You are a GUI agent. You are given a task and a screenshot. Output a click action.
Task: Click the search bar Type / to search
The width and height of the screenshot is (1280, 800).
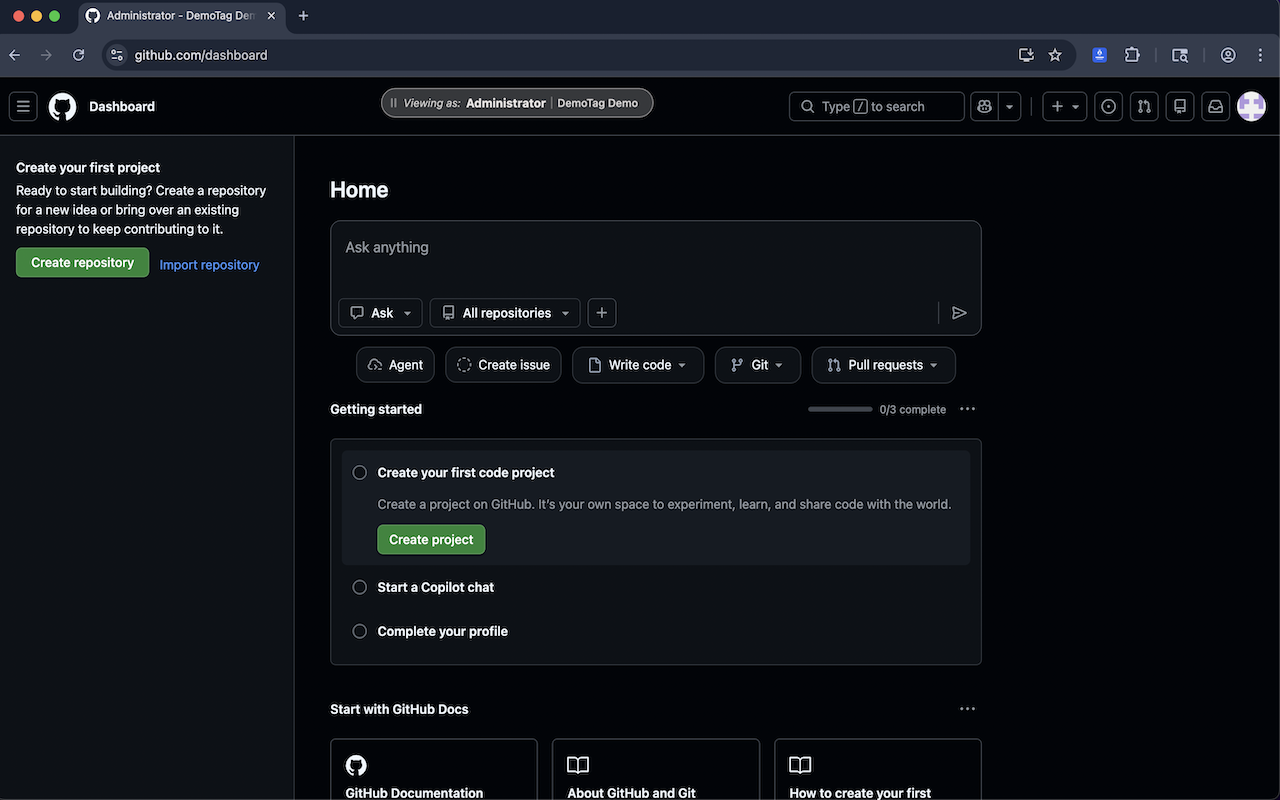[877, 106]
